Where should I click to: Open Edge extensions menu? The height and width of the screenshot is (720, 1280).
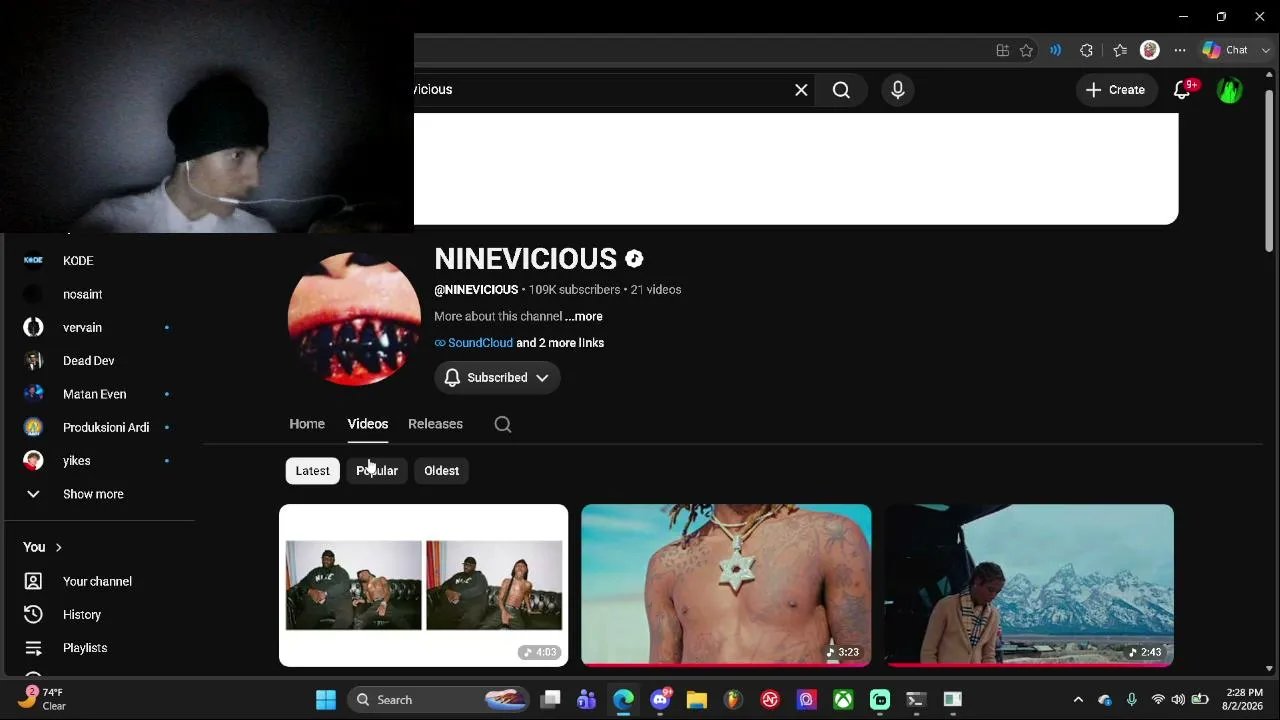click(1086, 50)
